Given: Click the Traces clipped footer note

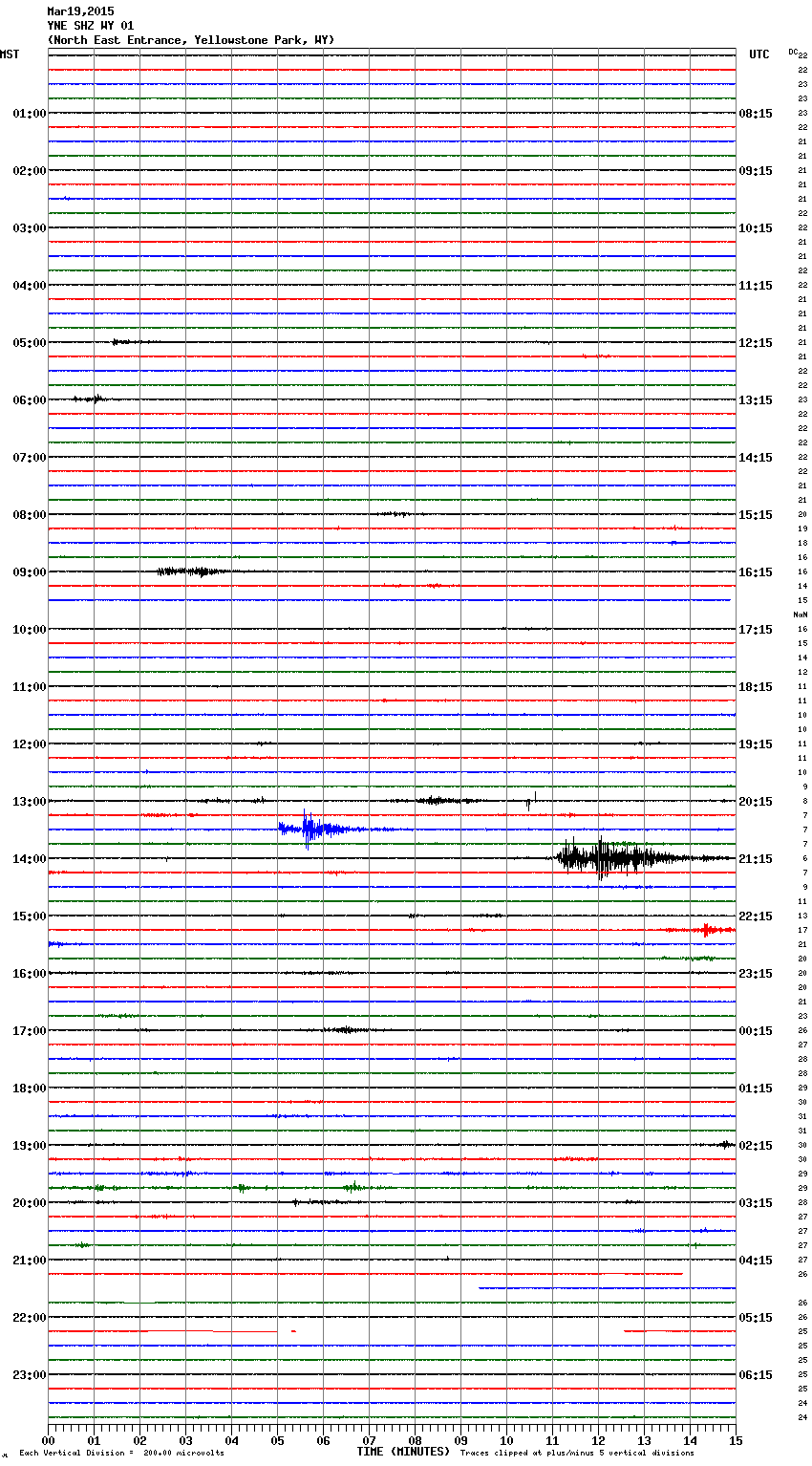Looking at the screenshot, I should click(x=577, y=1454).
